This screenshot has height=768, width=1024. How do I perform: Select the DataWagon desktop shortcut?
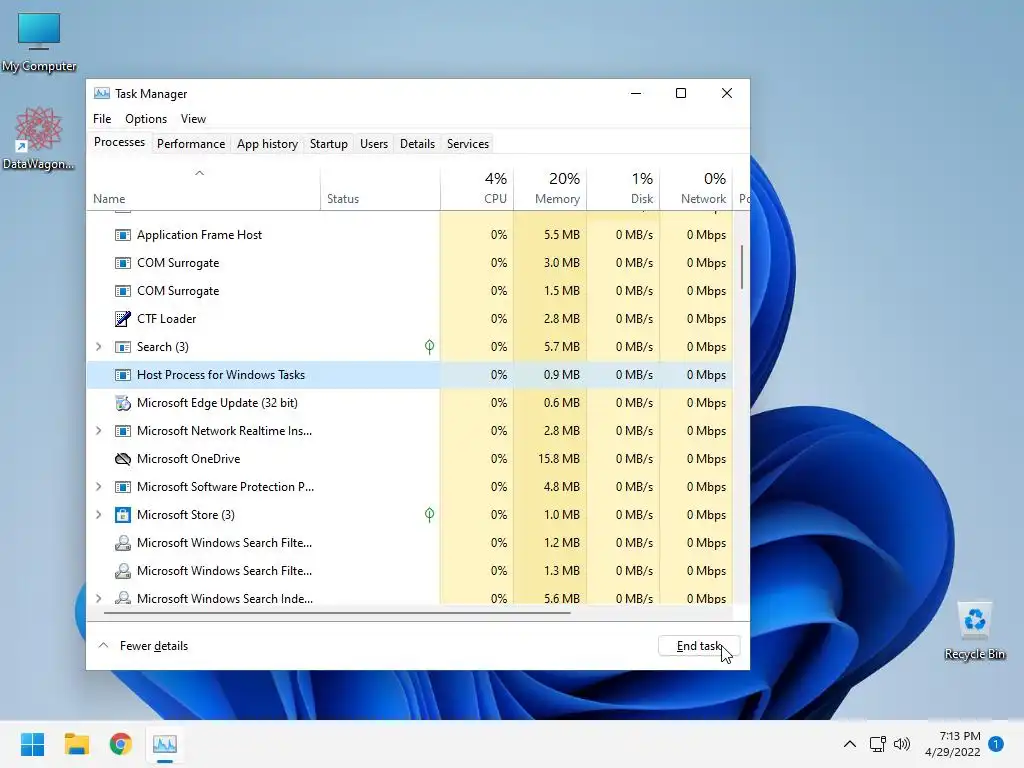click(39, 138)
